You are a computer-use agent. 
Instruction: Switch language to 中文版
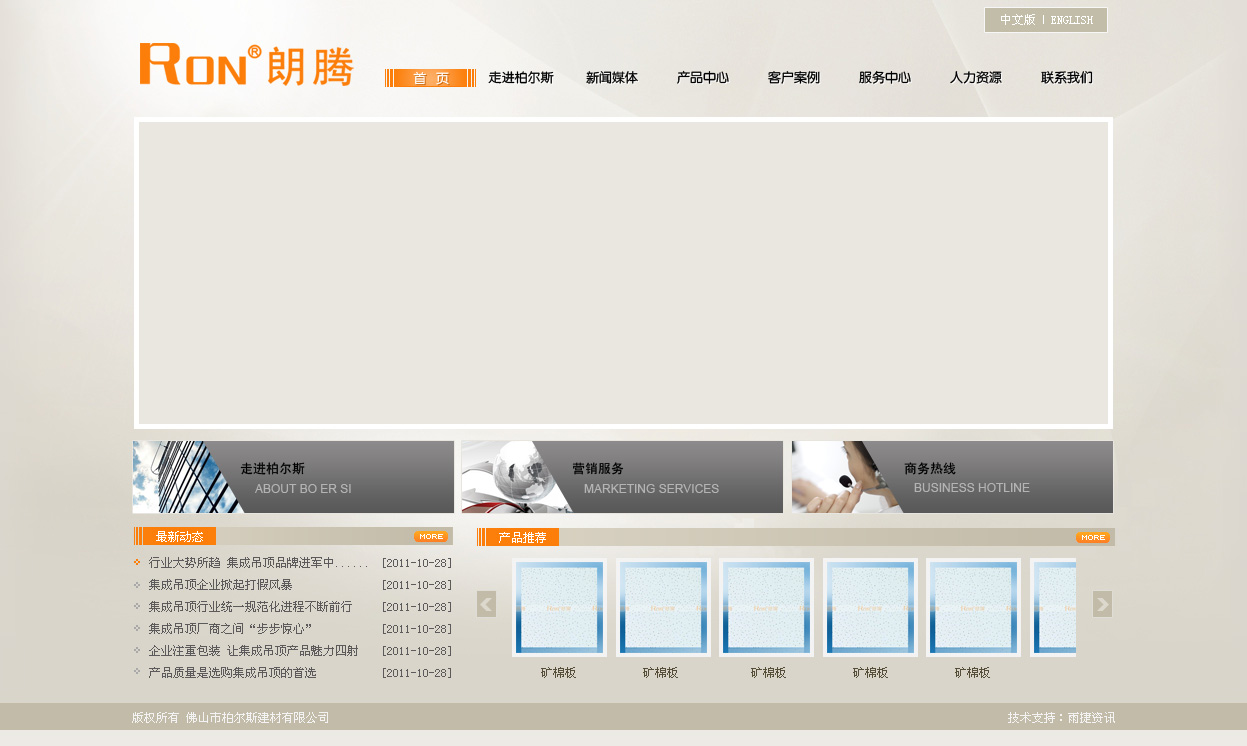pos(1017,20)
